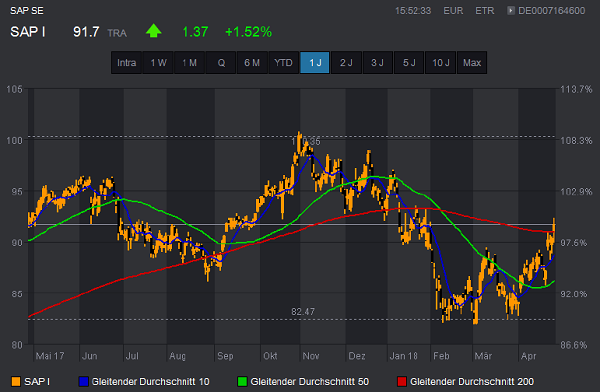Click the green up arrow price indicator

click(x=153, y=31)
